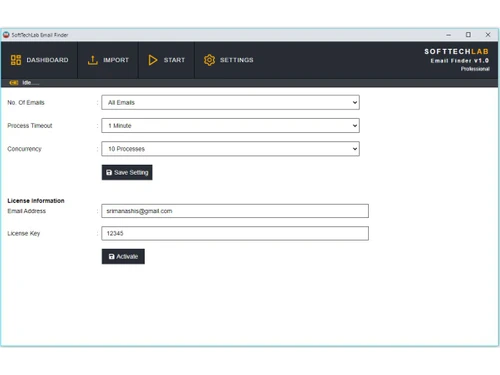Click the Process Timeout label
The image size is (500, 375).
[x=30, y=126]
